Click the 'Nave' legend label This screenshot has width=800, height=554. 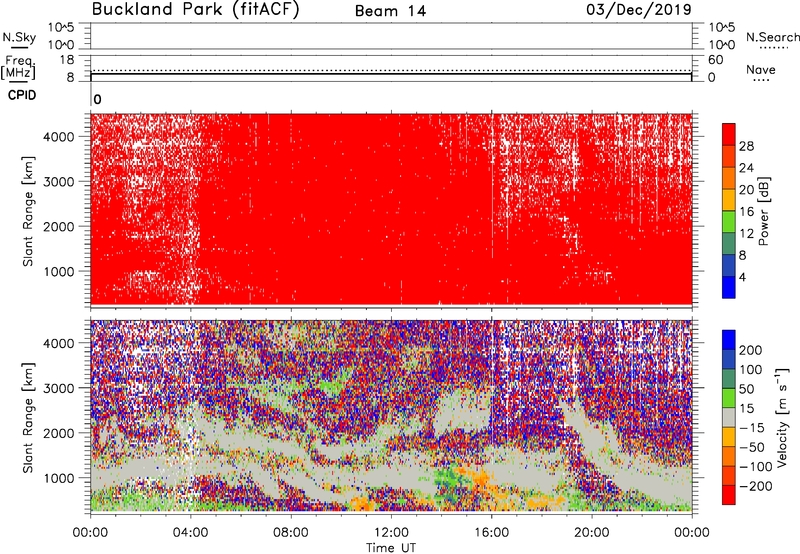point(761,69)
